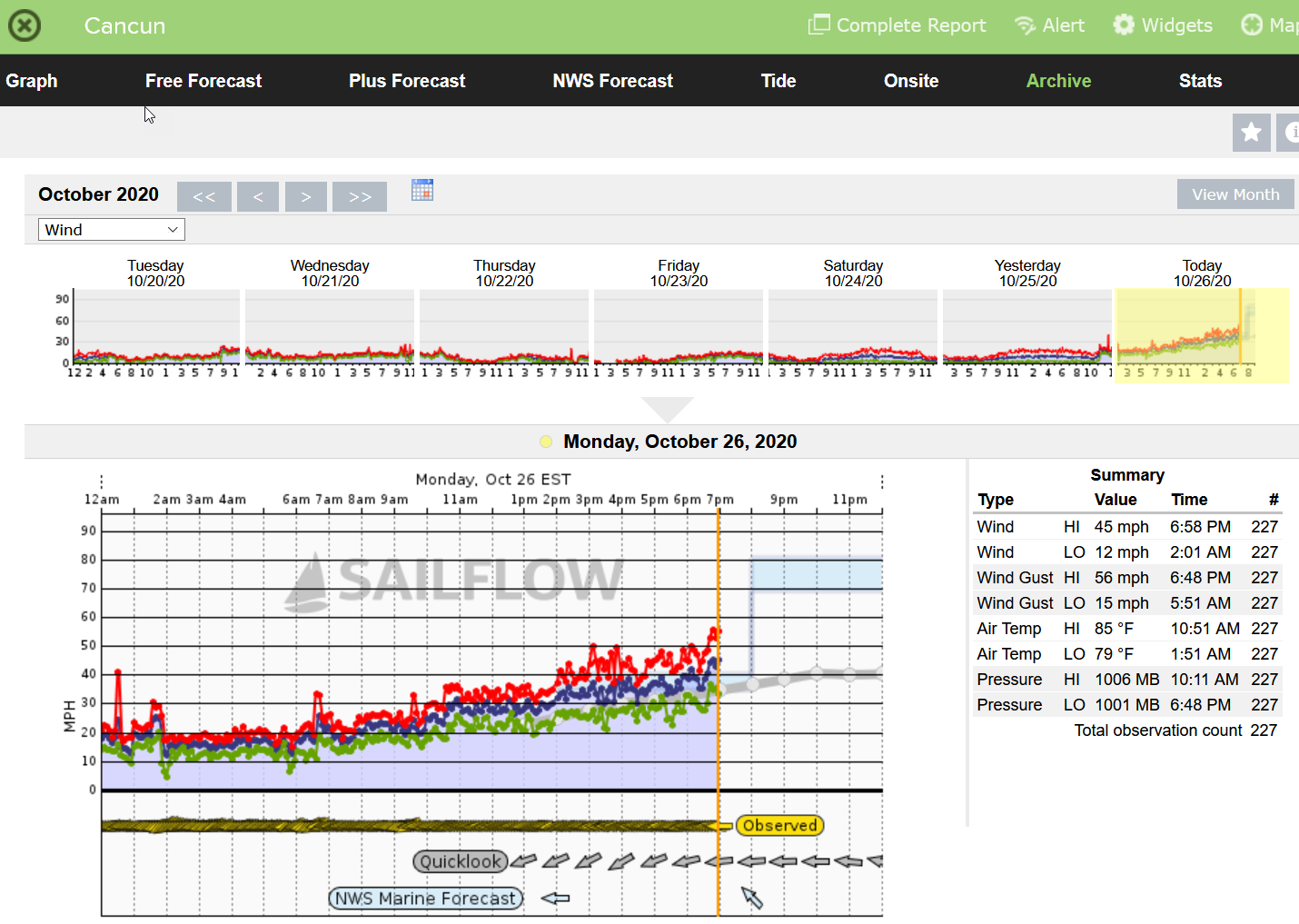The width and height of the screenshot is (1299, 924).
Task: Open the Onsite tab
Action: pos(911,81)
